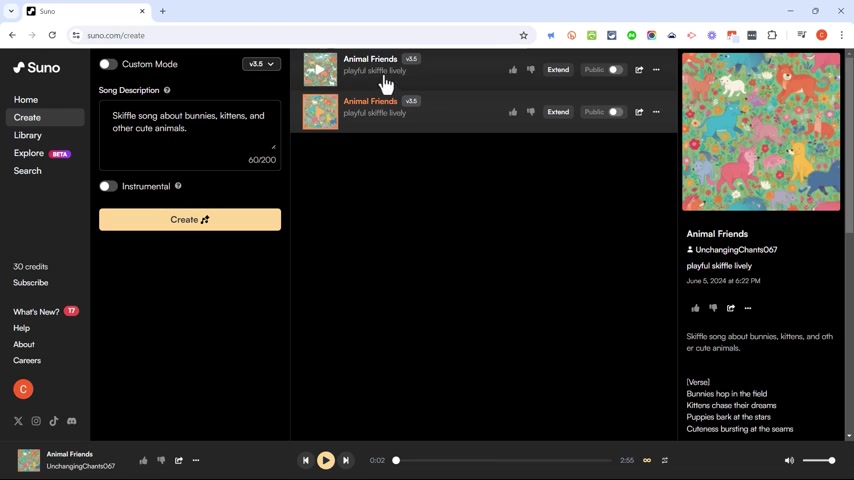Go to Home in the sidebar
854x480 pixels.
pos(26,100)
